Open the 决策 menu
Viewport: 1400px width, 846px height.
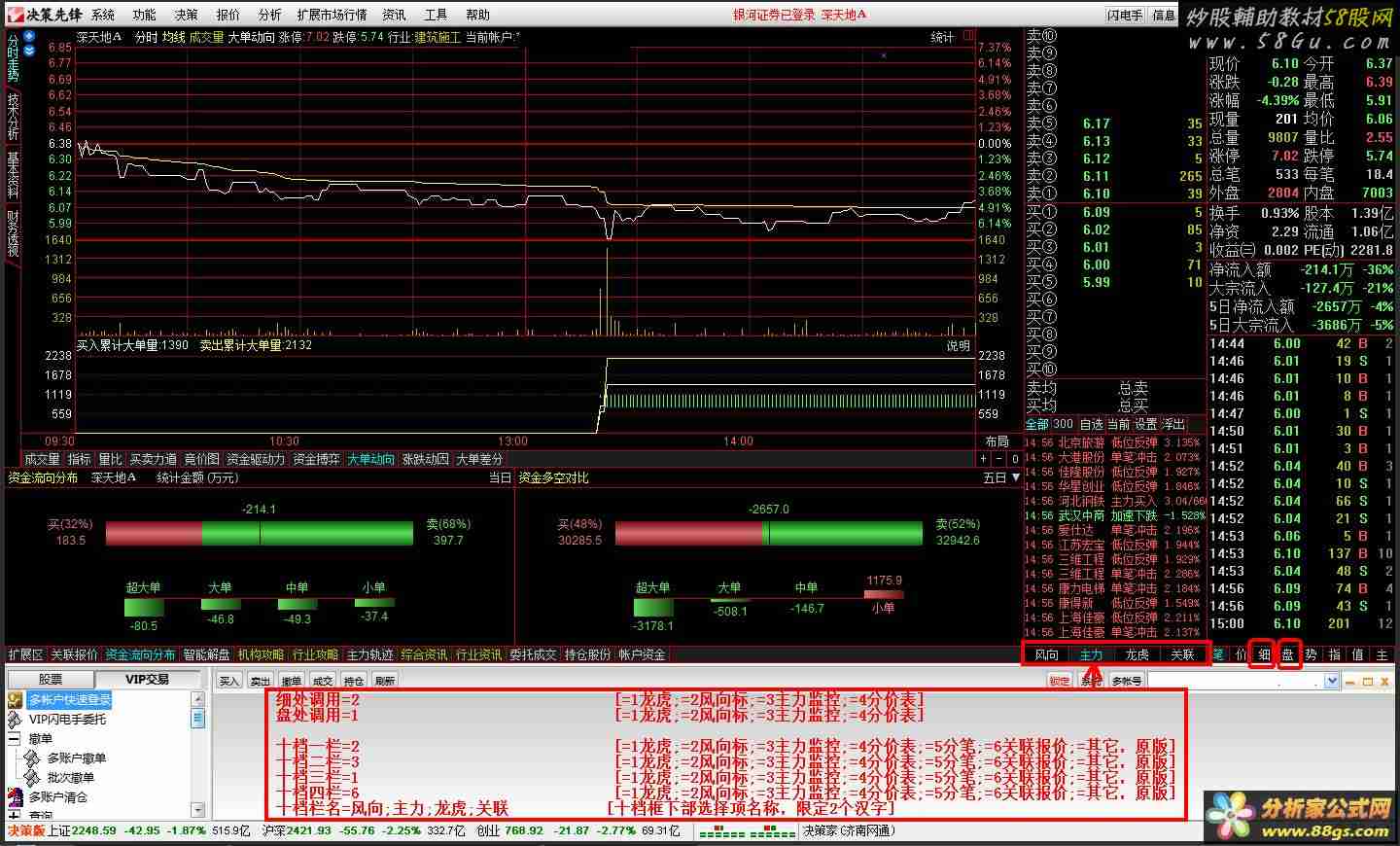click(187, 15)
